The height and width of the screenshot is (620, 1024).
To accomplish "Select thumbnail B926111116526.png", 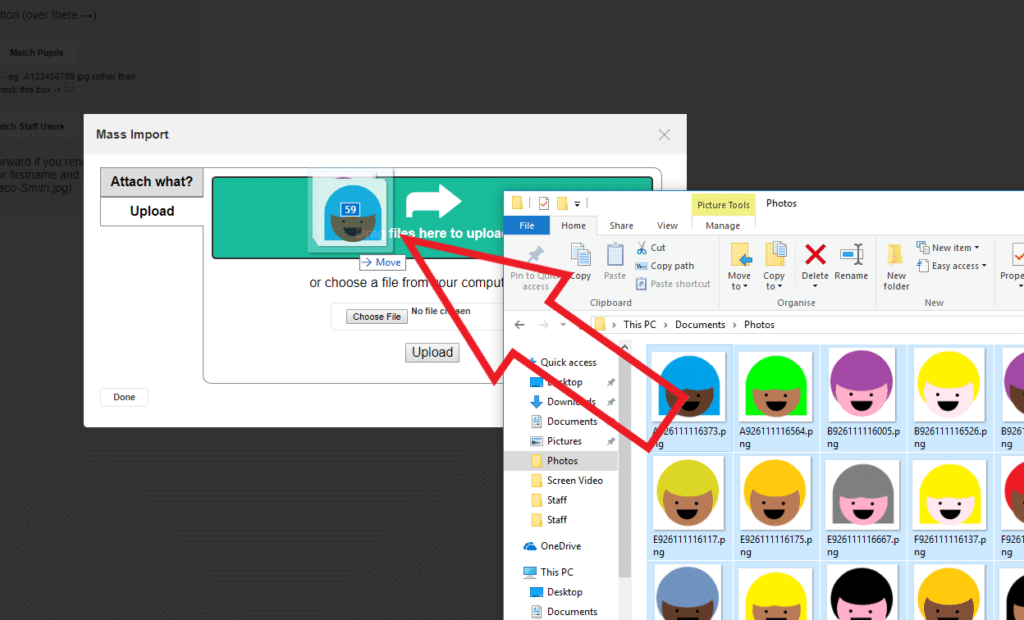I will 950,399.
